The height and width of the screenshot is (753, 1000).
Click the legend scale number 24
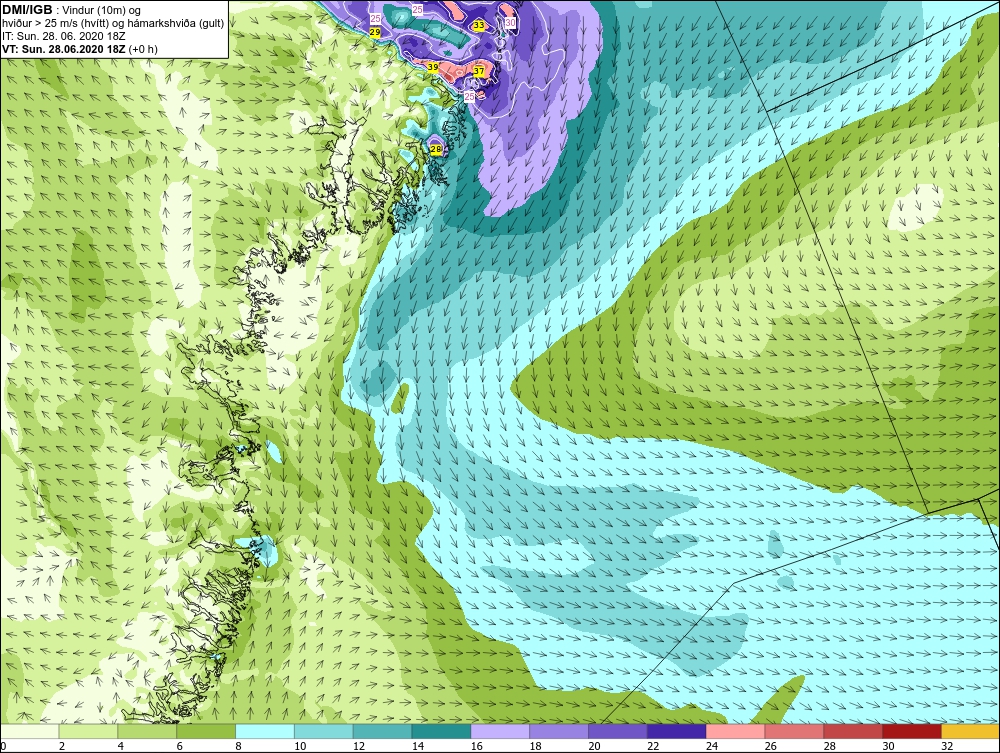click(x=712, y=746)
